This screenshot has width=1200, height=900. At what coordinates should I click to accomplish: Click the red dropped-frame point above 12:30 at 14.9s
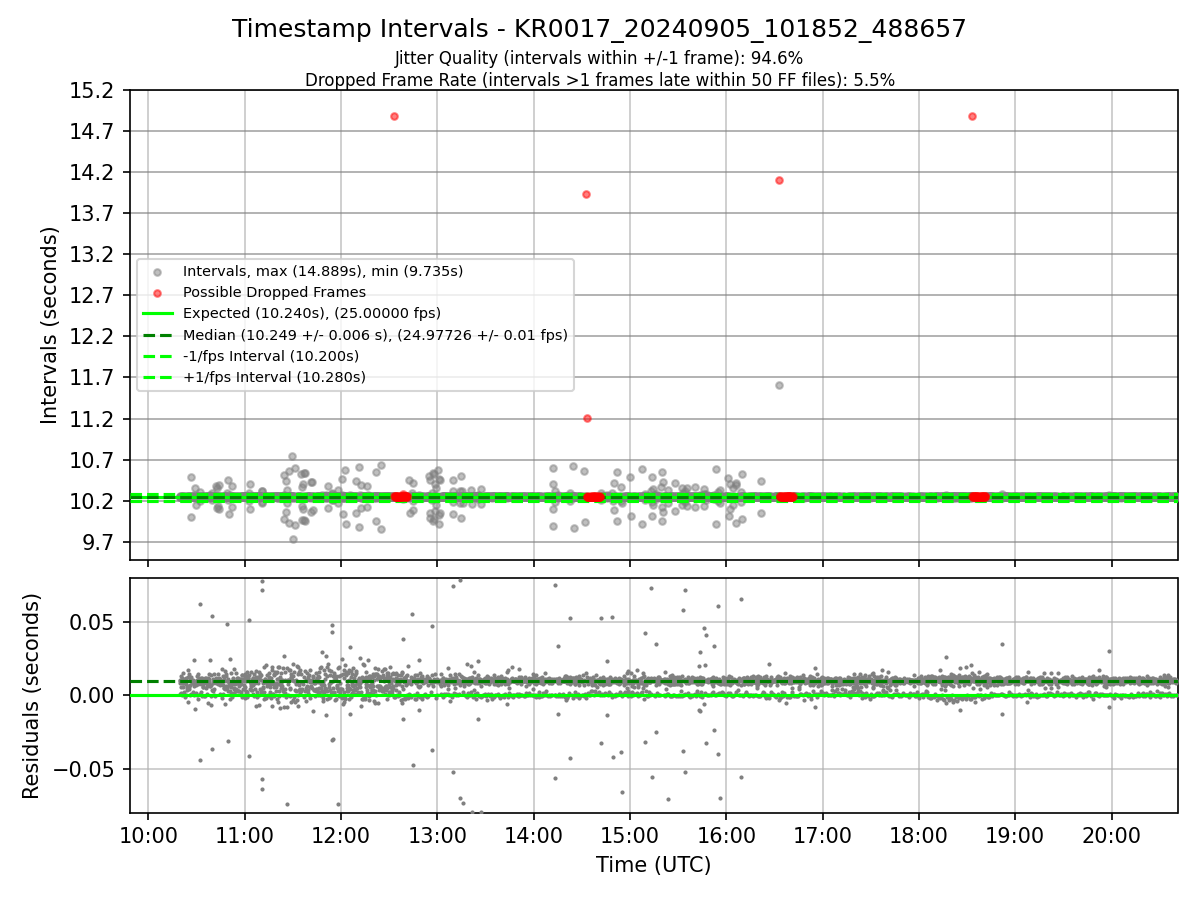(x=394, y=116)
